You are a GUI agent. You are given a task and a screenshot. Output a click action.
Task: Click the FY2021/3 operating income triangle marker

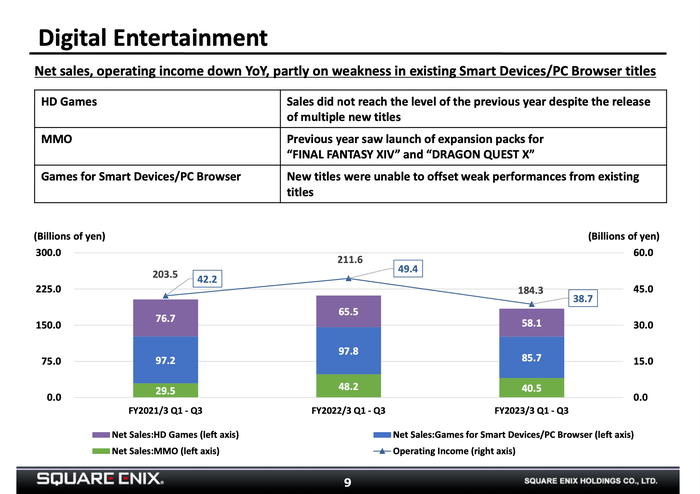[165, 295]
